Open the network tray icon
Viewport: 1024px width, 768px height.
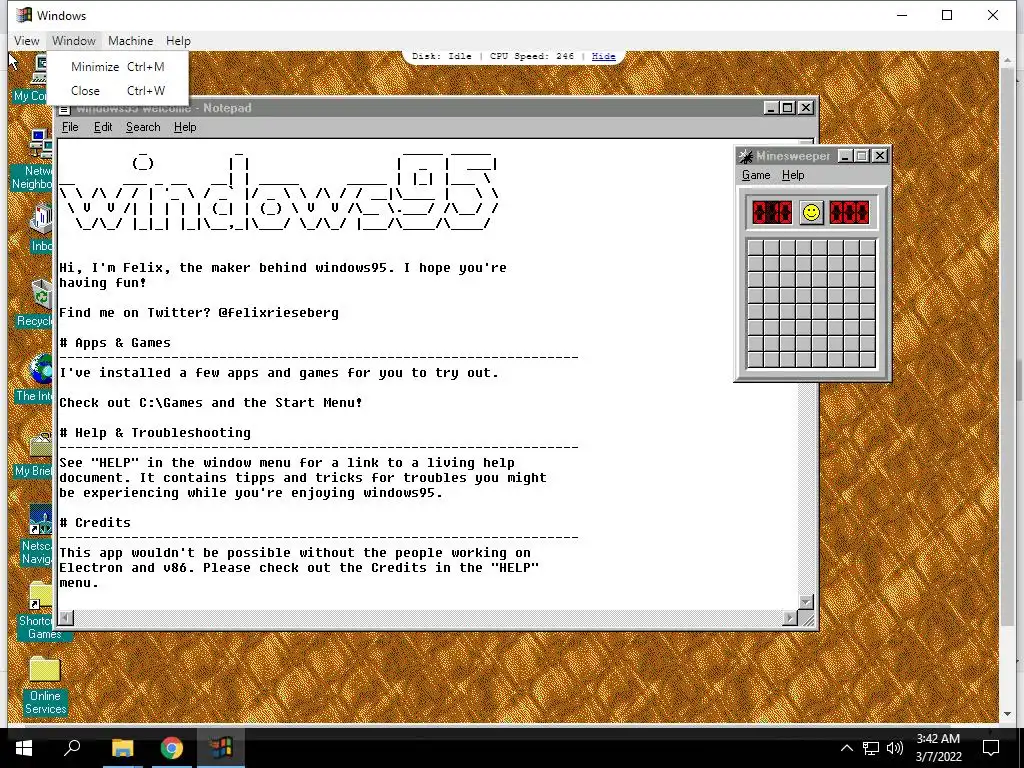[871, 748]
